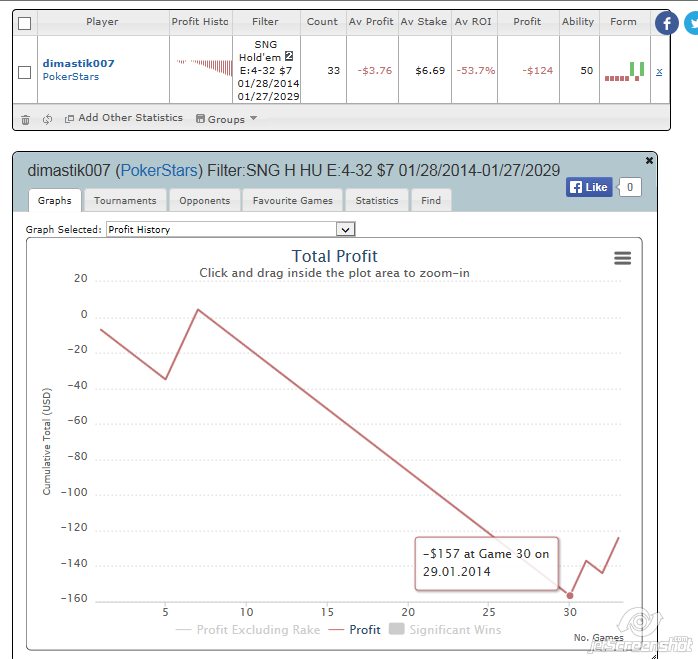Click the Form bar chart for dimastik007
The image size is (698, 659).
click(625, 71)
